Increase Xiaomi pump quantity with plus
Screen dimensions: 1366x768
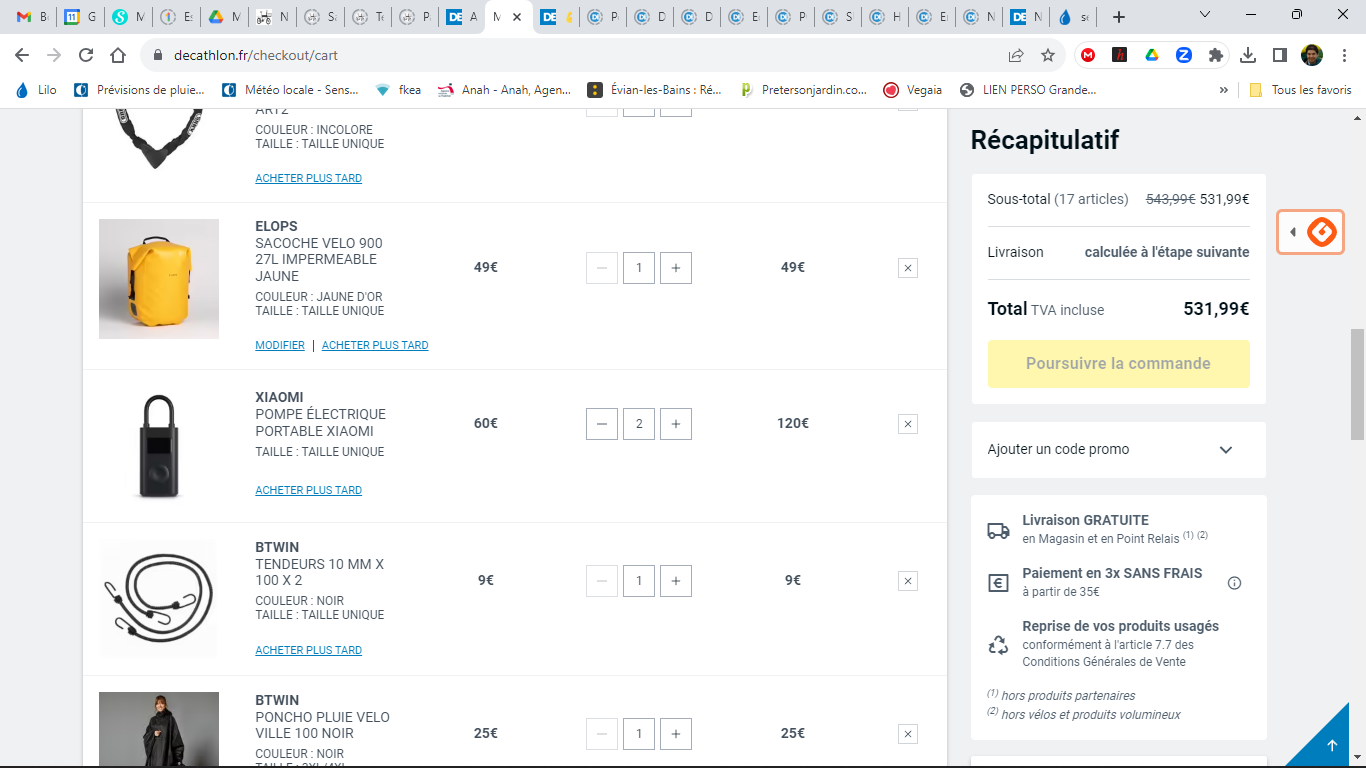coord(676,424)
